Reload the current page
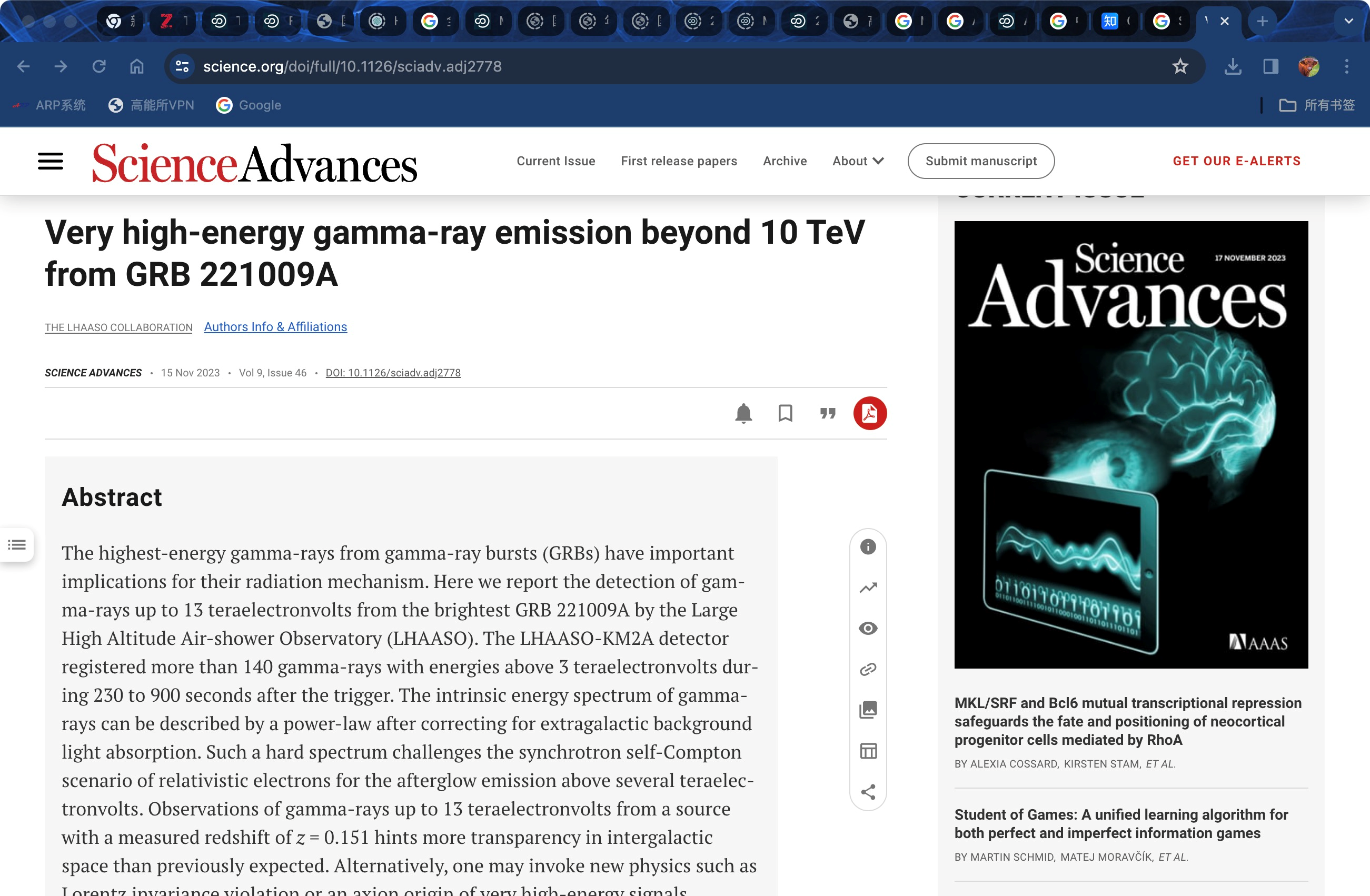Viewport: 1370px width, 896px height. [99, 67]
